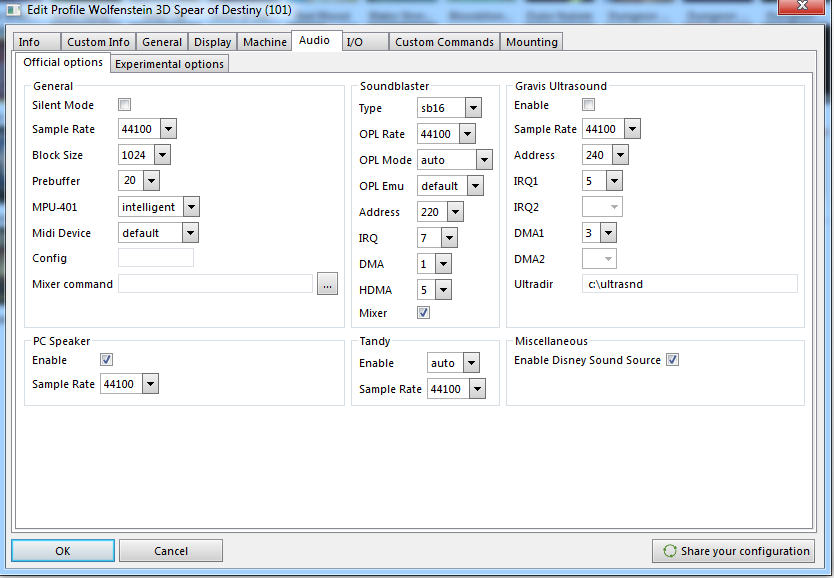Image resolution: width=834 pixels, height=578 pixels.
Task: Open the Custom Commands tab
Action: coord(445,42)
